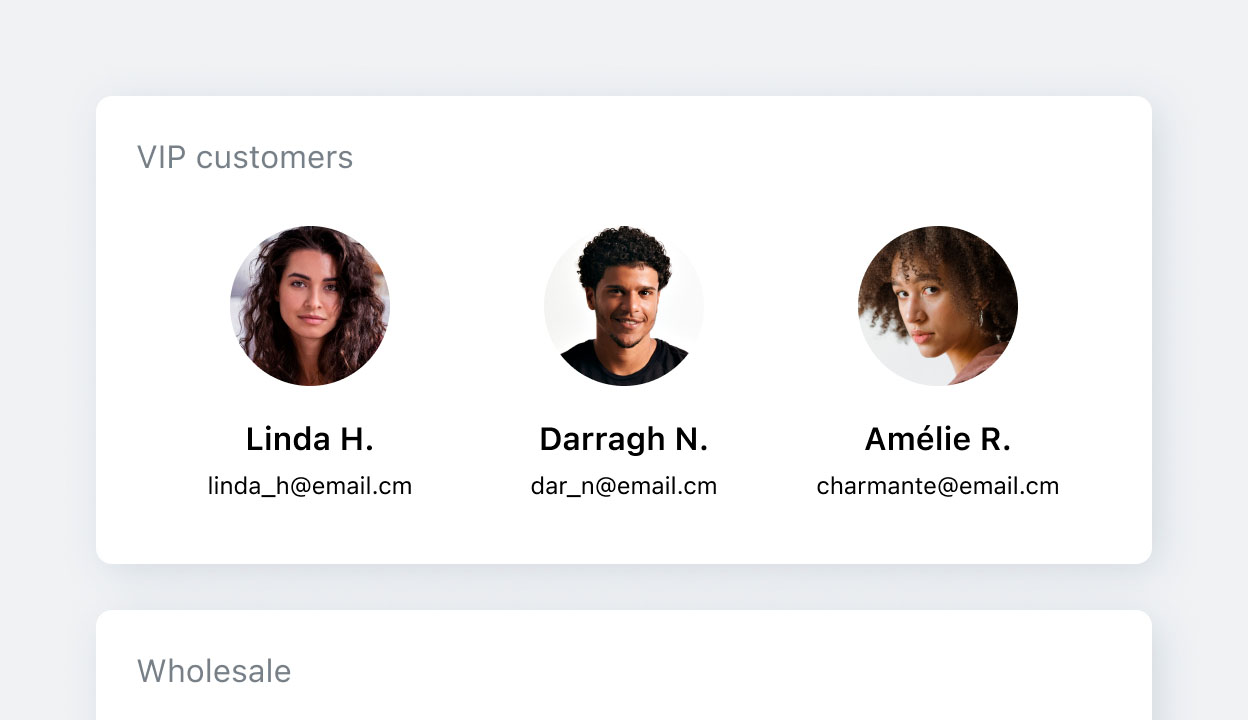Click the gray page background above the cards
Viewport: 1248px width, 720px height.
coord(624,45)
